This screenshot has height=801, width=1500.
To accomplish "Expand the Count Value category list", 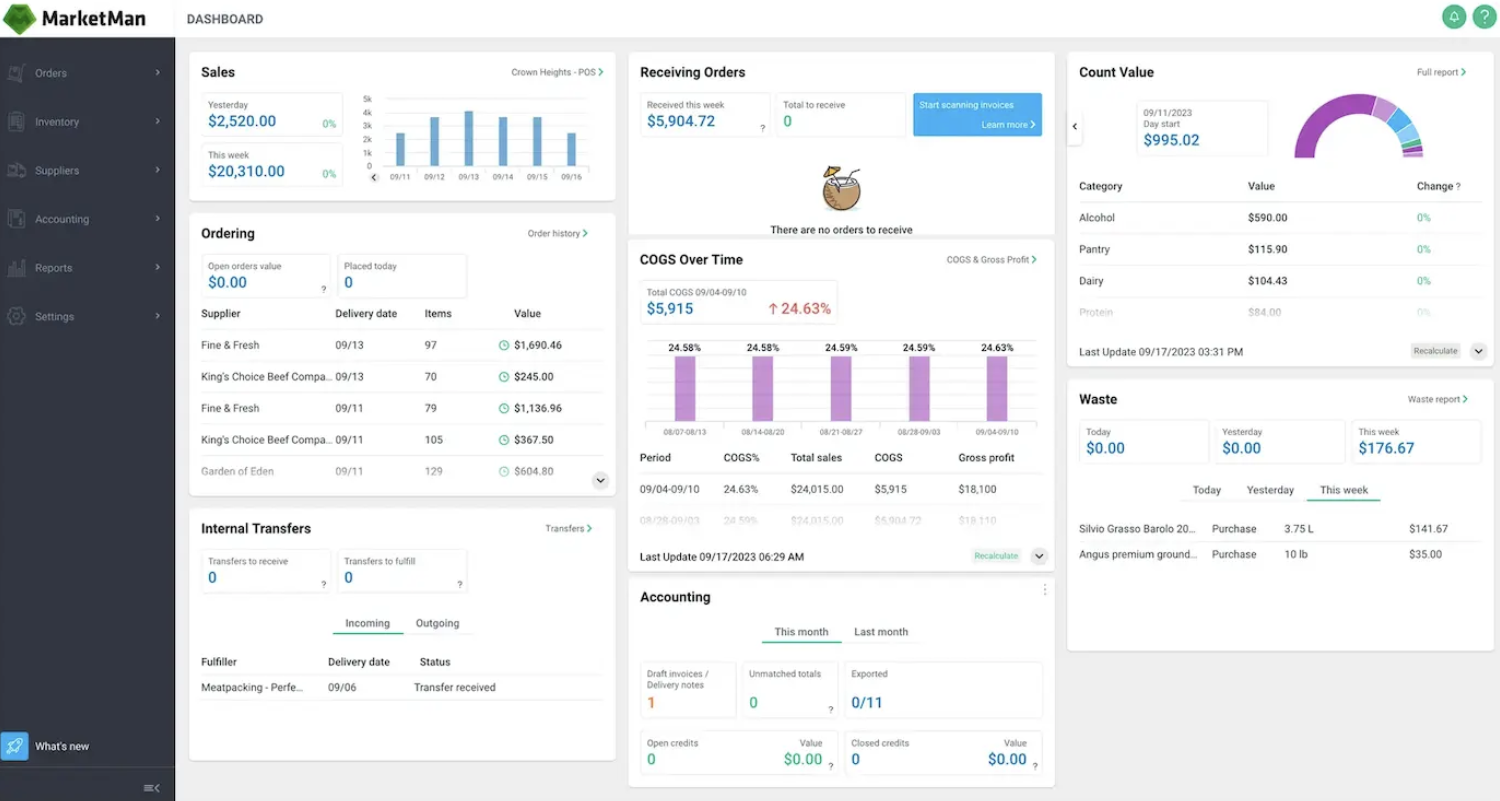I will (x=1479, y=351).
